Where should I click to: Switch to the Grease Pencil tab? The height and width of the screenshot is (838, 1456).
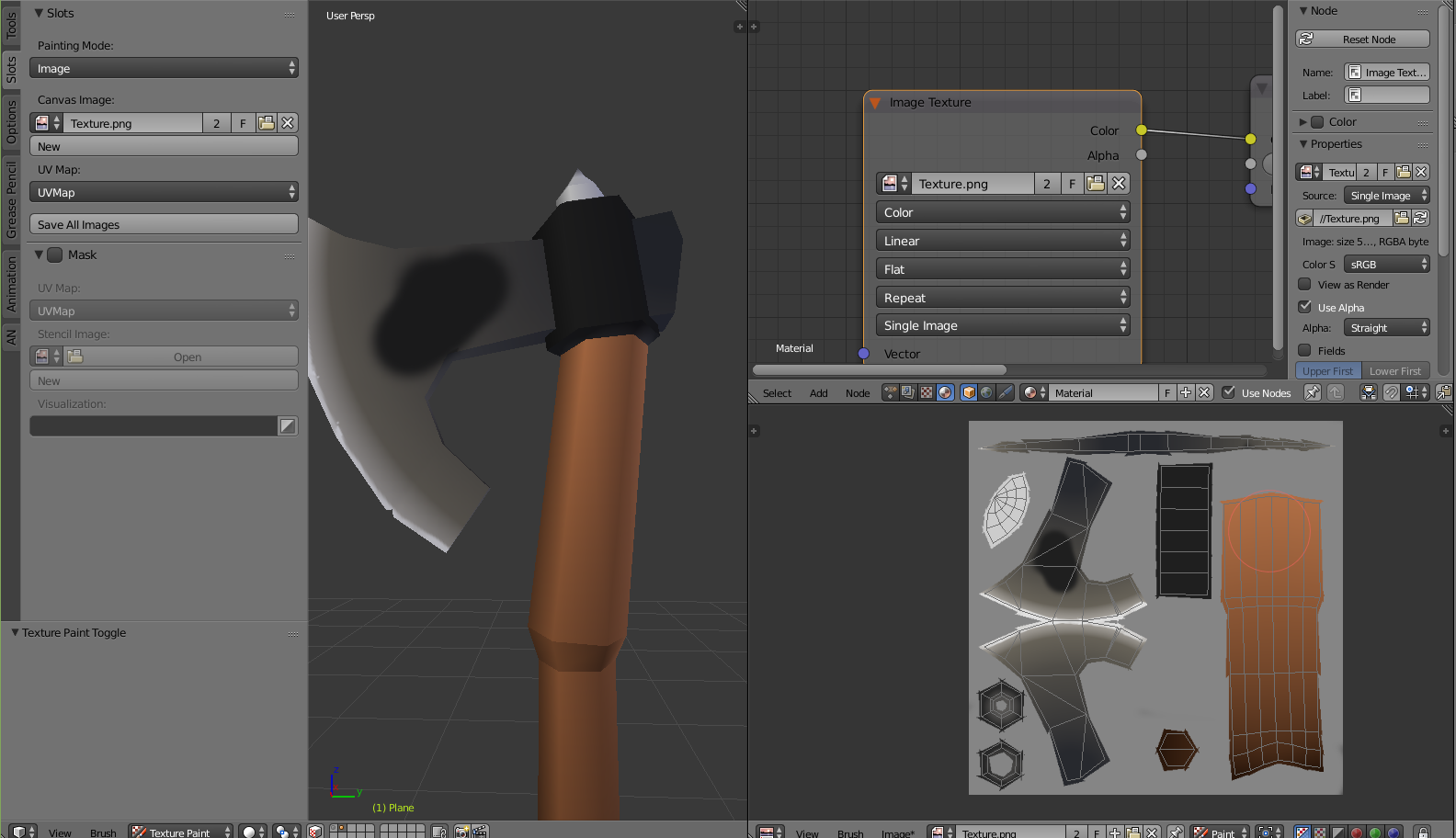(11, 199)
